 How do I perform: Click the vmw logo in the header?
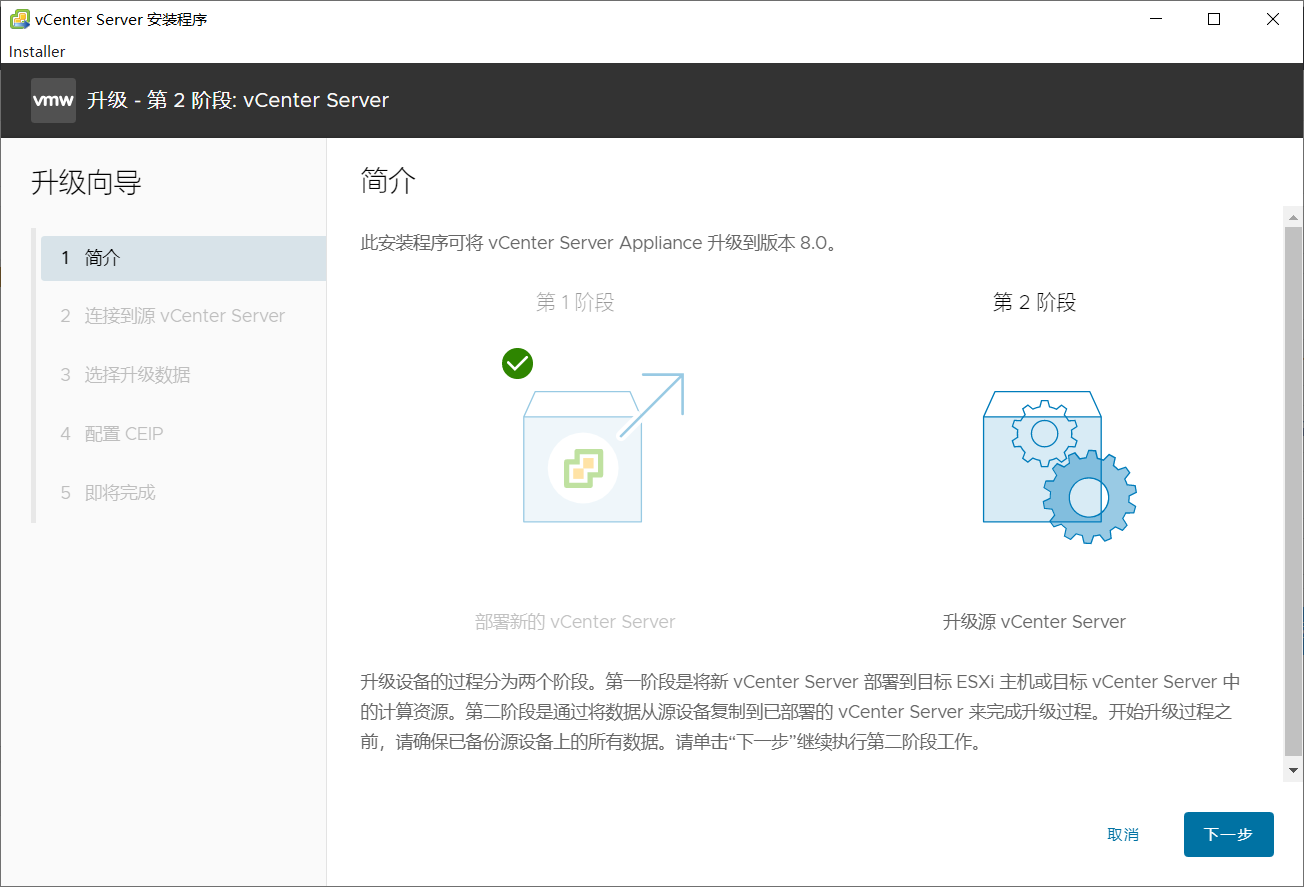52,100
